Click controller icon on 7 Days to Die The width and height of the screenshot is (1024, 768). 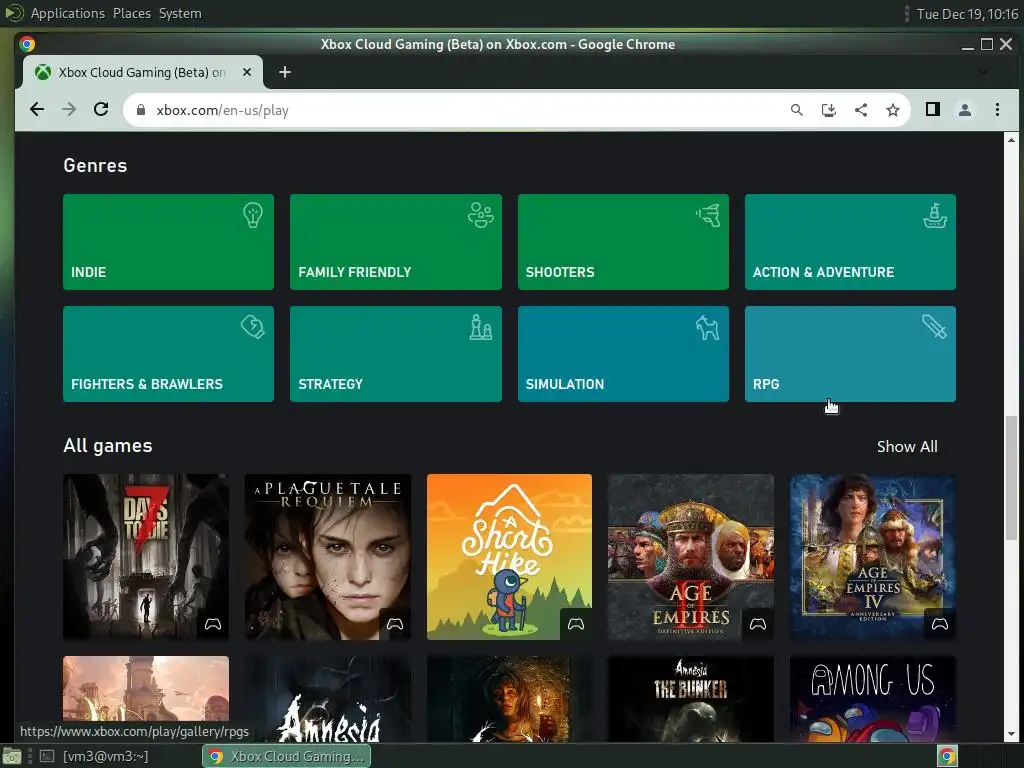point(213,624)
